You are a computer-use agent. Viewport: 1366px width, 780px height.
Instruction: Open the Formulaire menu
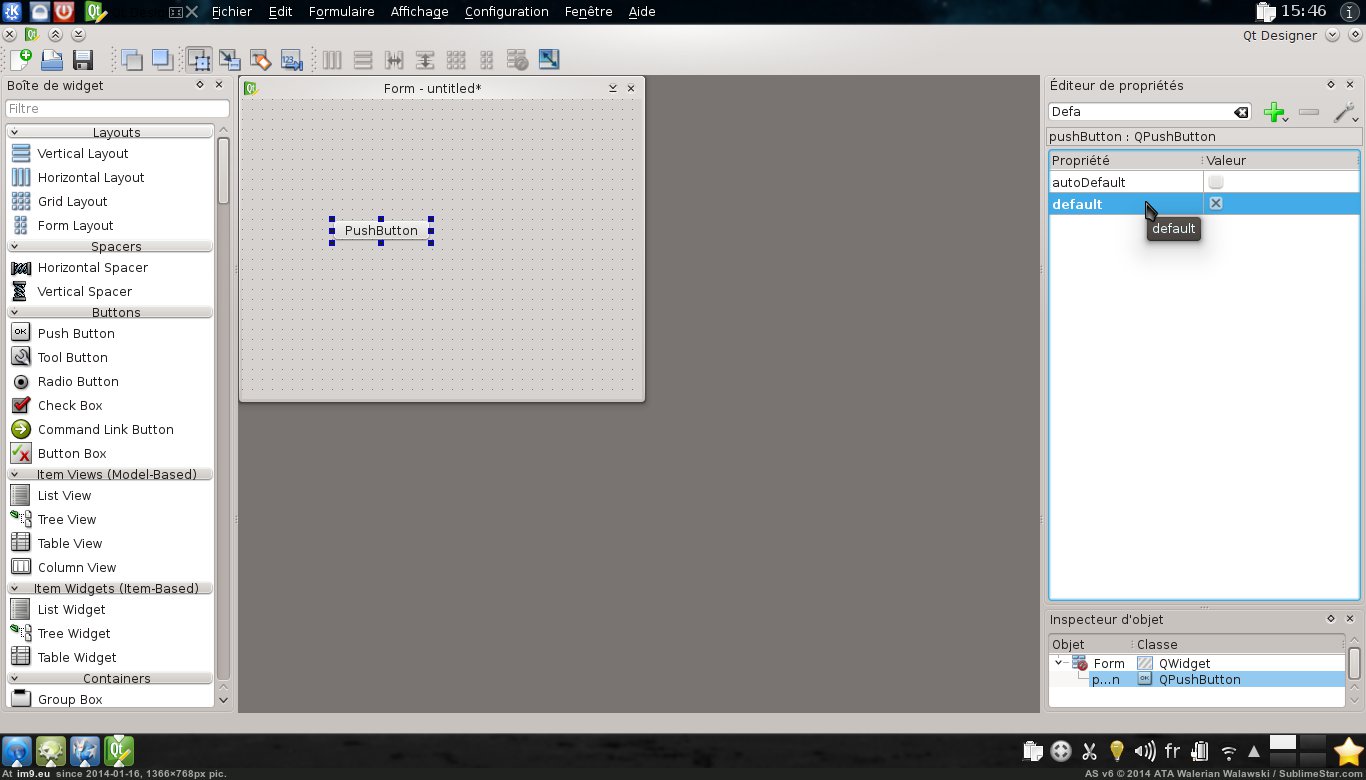coord(341,12)
